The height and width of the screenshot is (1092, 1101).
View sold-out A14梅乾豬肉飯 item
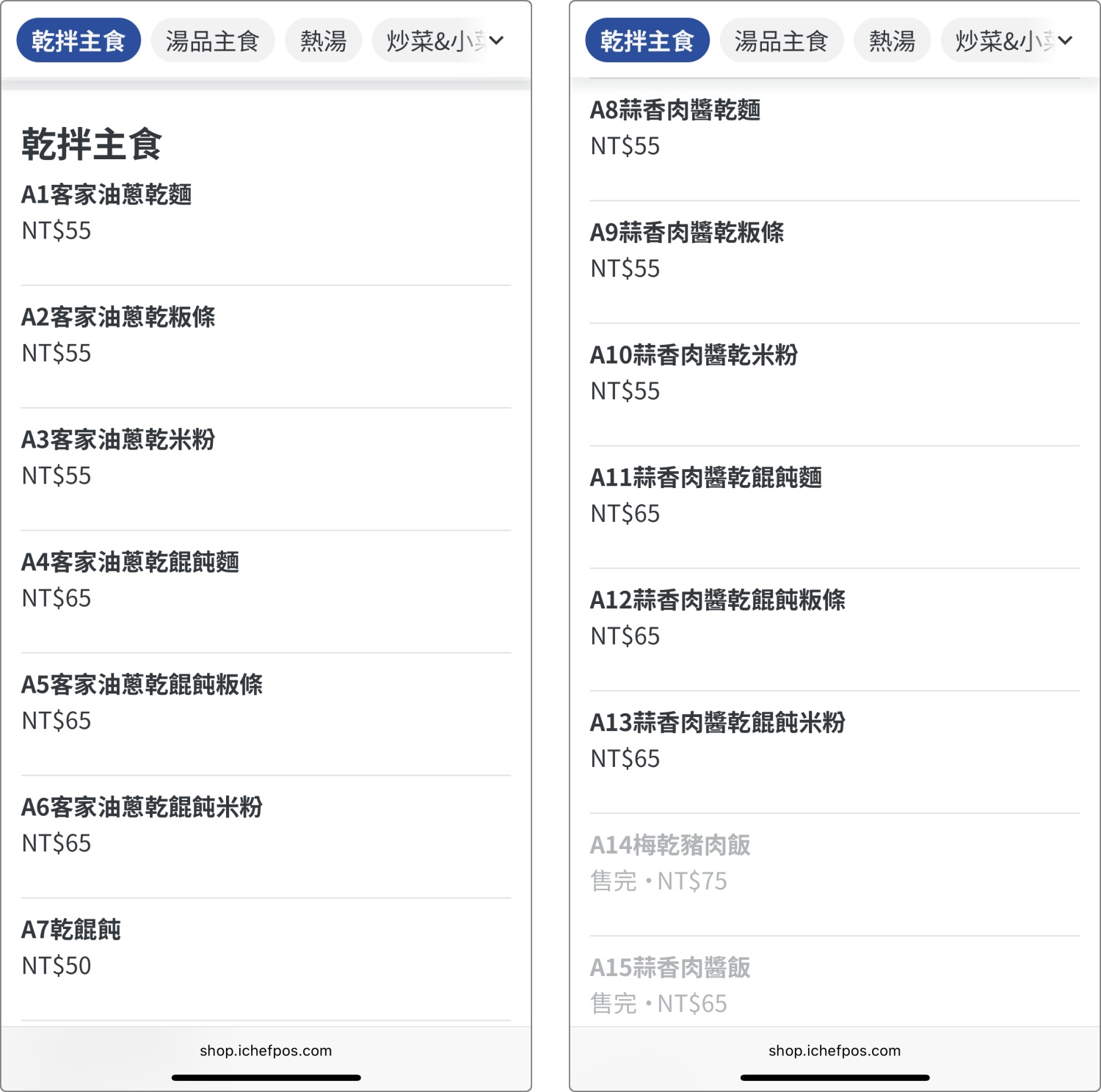coord(669,845)
